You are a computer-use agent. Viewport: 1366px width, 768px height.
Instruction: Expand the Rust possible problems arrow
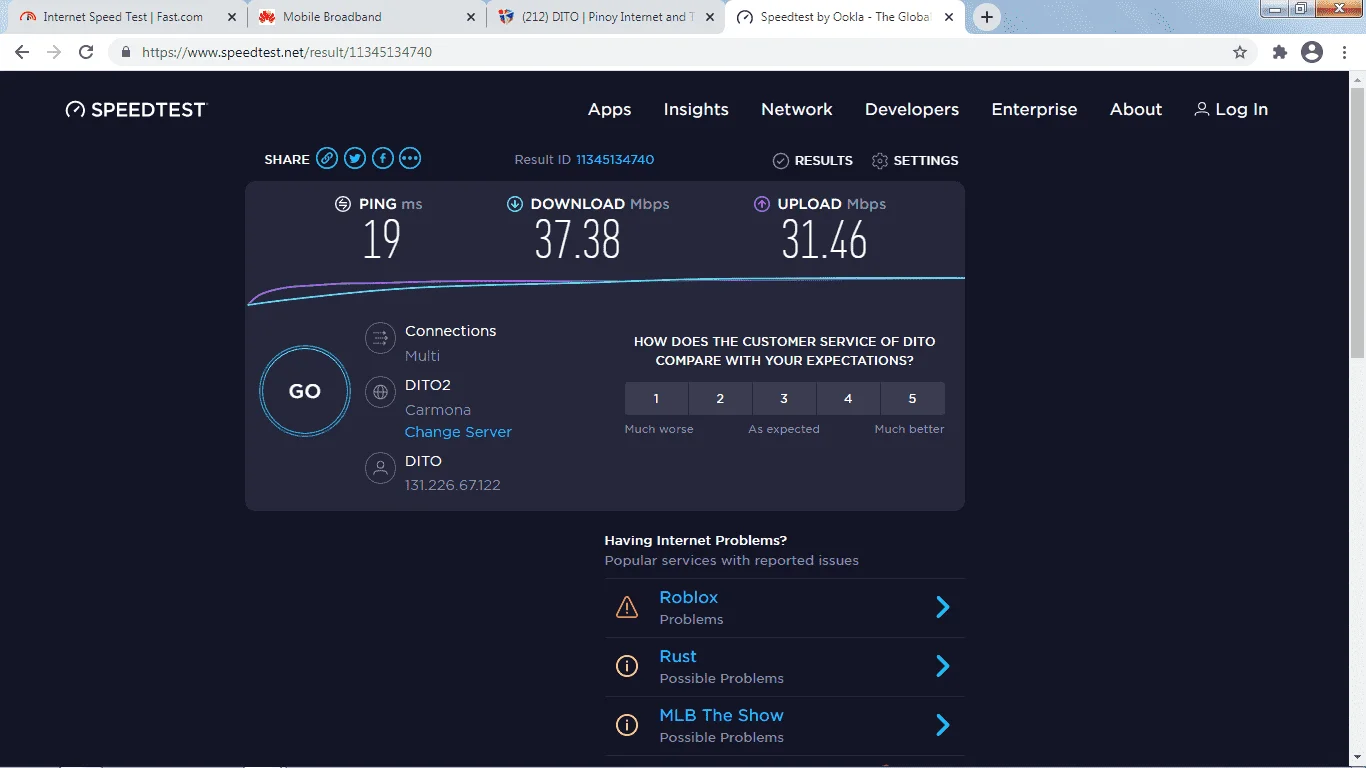click(x=942, y=666)
